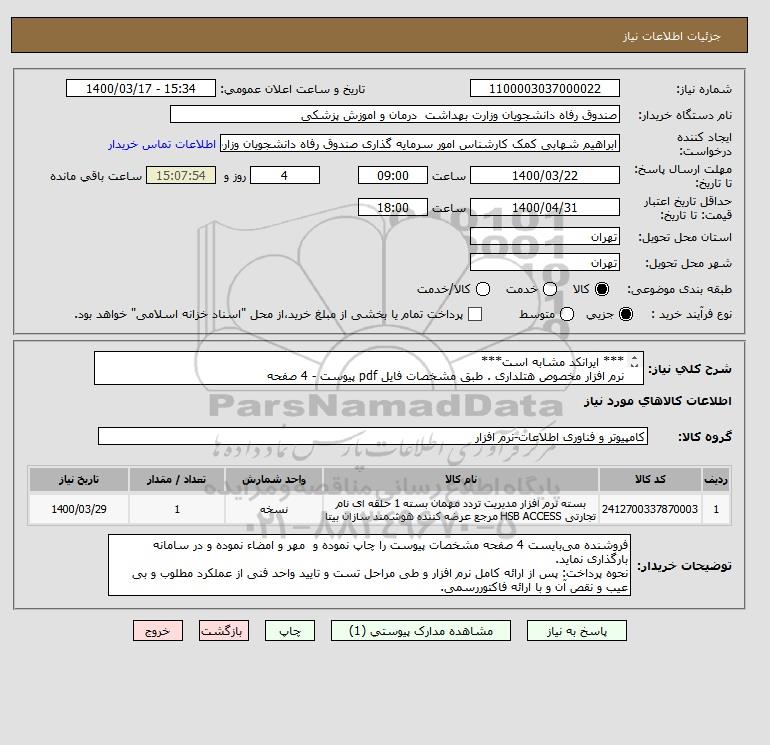Open اطلاعات تماس خریدار link
Image resolution: width=770 pixels, height=745 pixels.
pyautogui.click(x=162, y=144)
